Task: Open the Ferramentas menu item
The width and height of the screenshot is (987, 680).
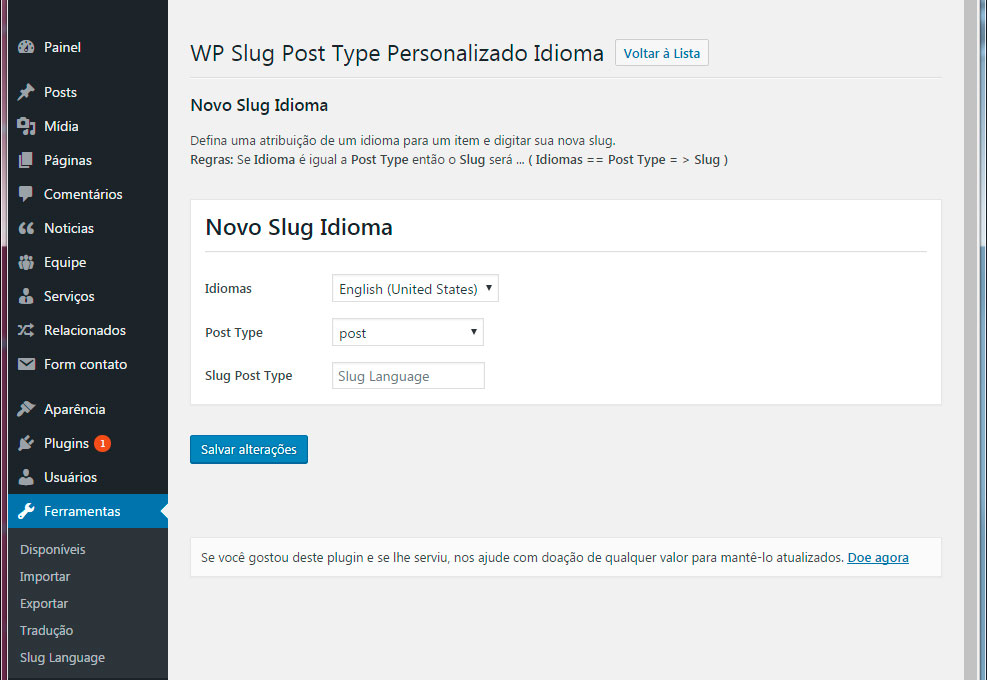Action: coord(82,511)
